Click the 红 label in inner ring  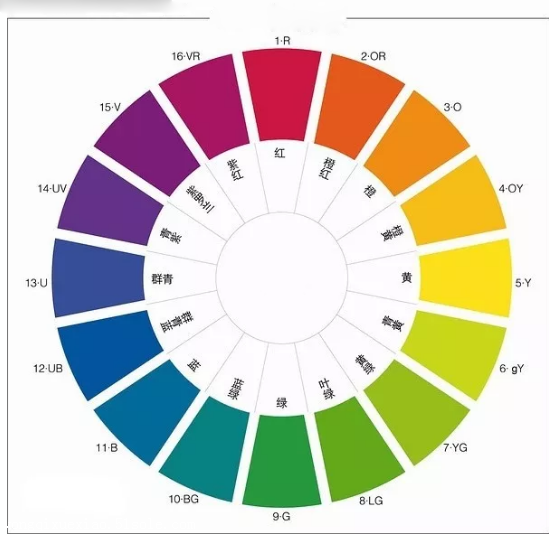pos(280,153)
